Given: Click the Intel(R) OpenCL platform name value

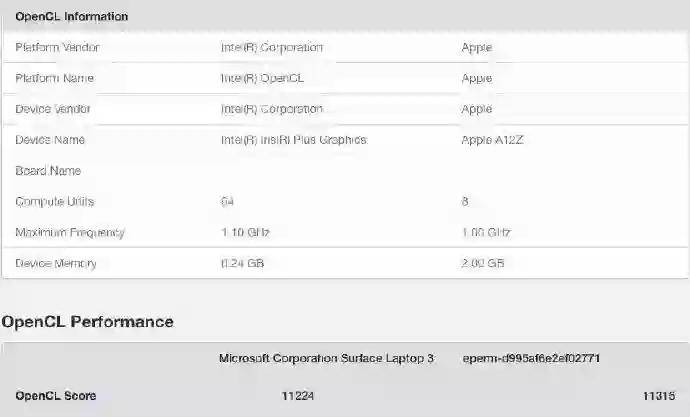Looking at the screenshot, I should point(261,78).
